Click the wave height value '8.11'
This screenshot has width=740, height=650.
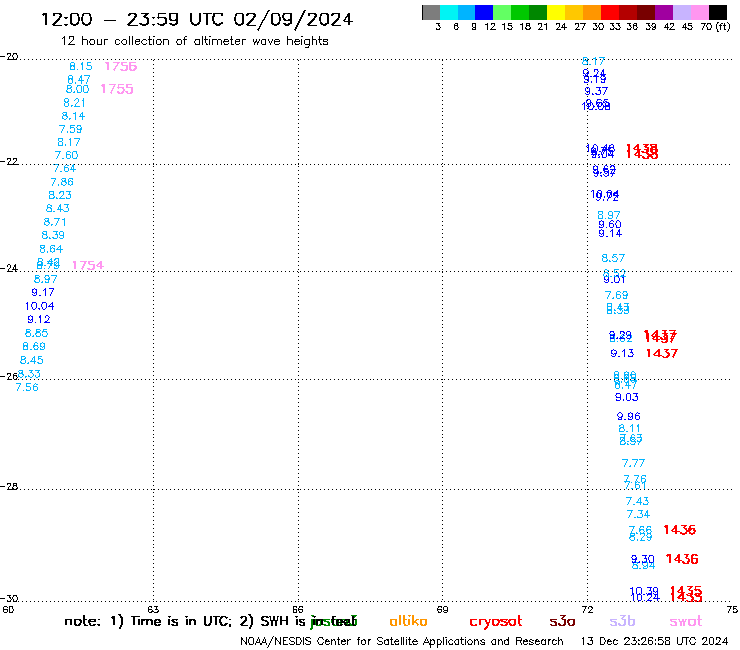pyautogui.click(x=630, y=429)
